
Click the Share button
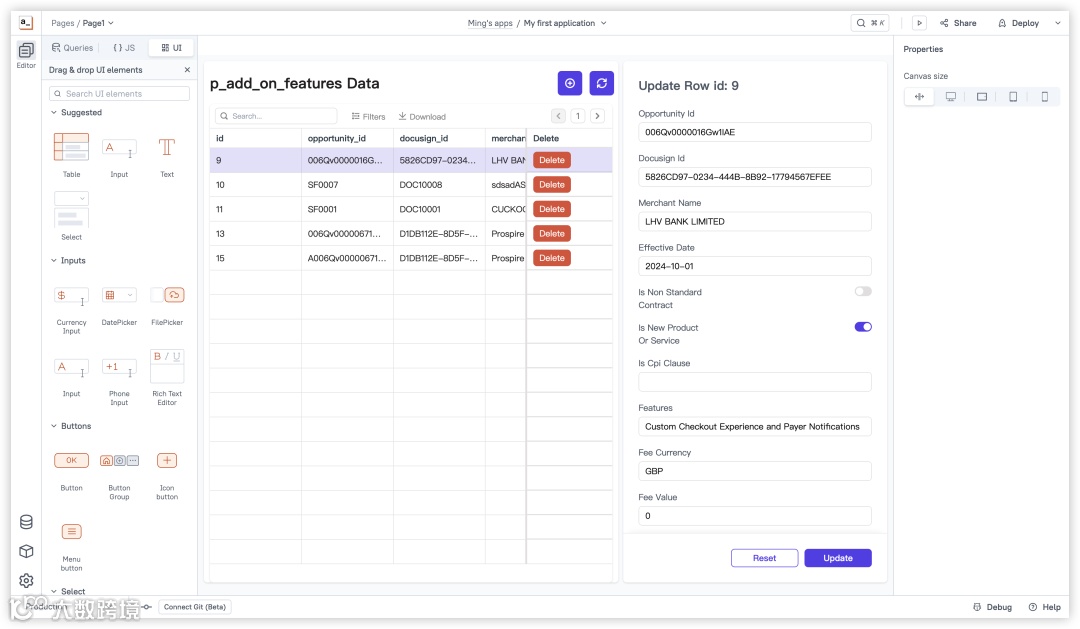(958, 23)
